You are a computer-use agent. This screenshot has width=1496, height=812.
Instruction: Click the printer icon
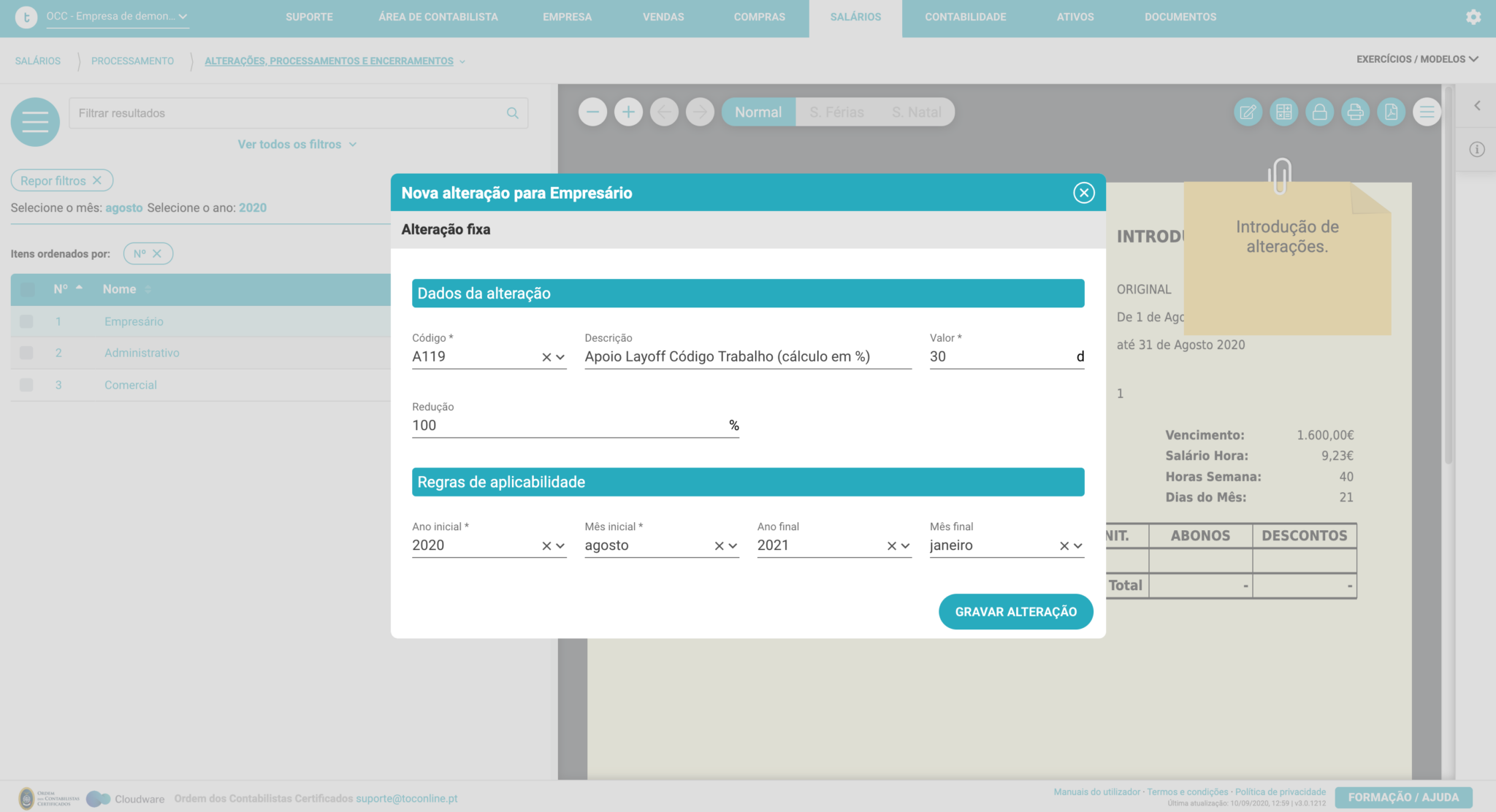pyautogui.click(x=1355, y=112)
